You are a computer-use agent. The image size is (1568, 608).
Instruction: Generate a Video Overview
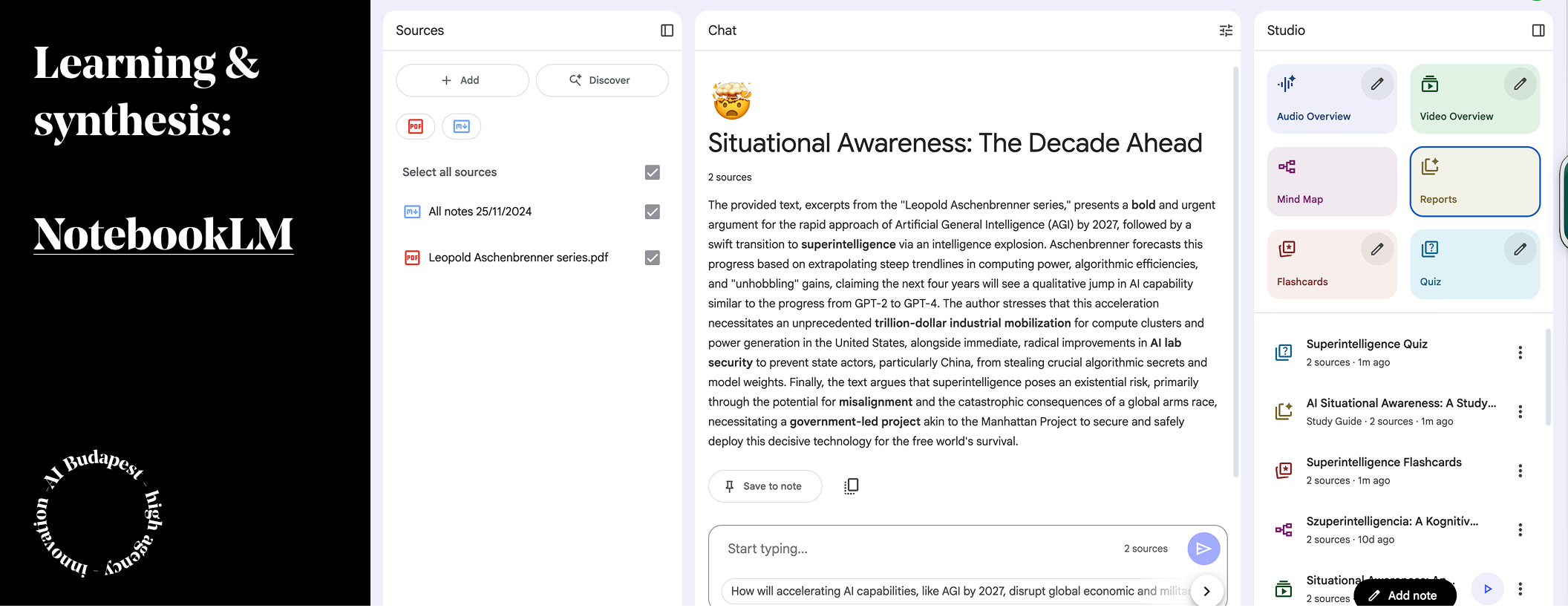tap(1474, 99)
